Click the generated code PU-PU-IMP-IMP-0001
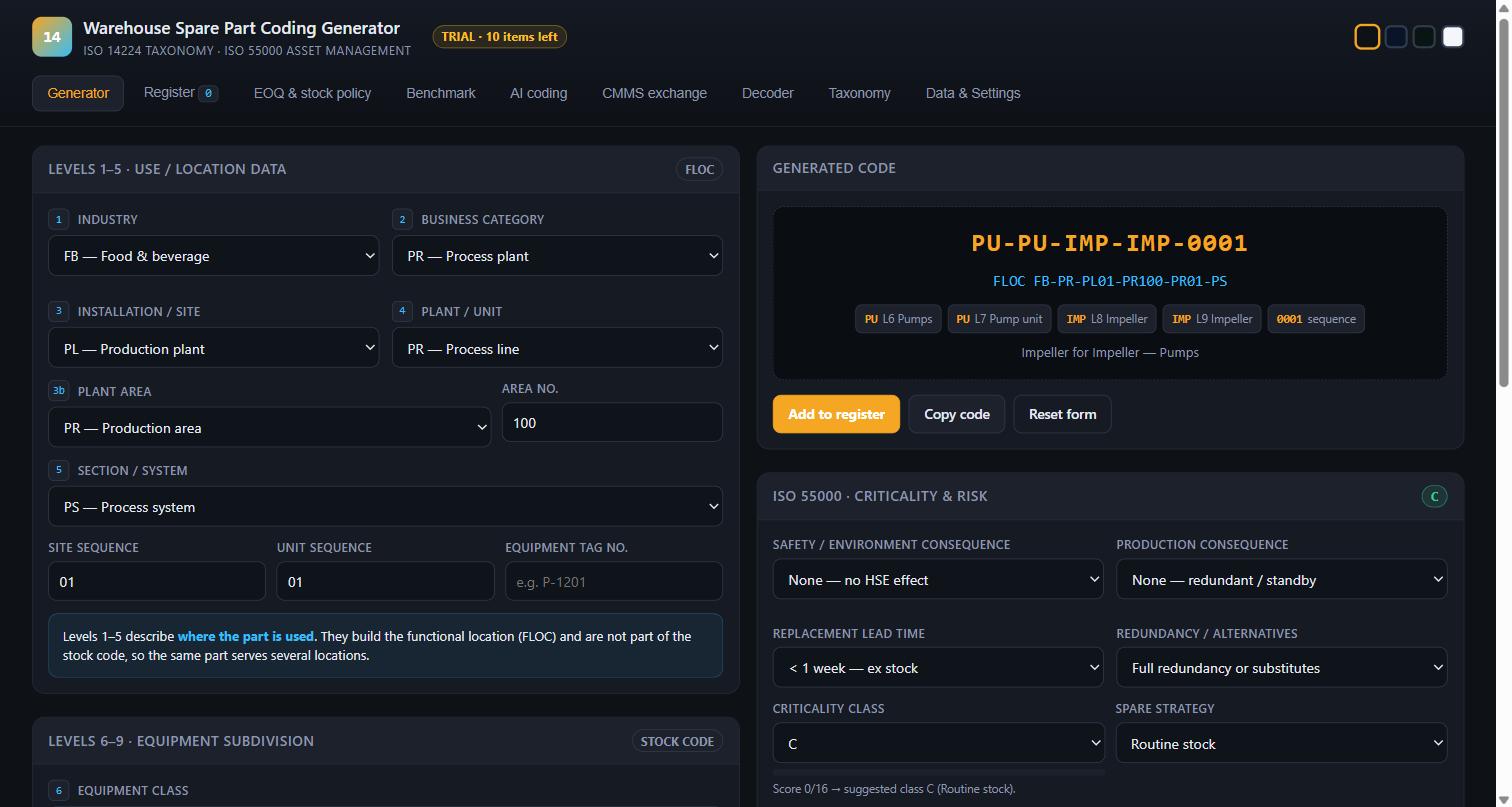 pos(1110,243)
